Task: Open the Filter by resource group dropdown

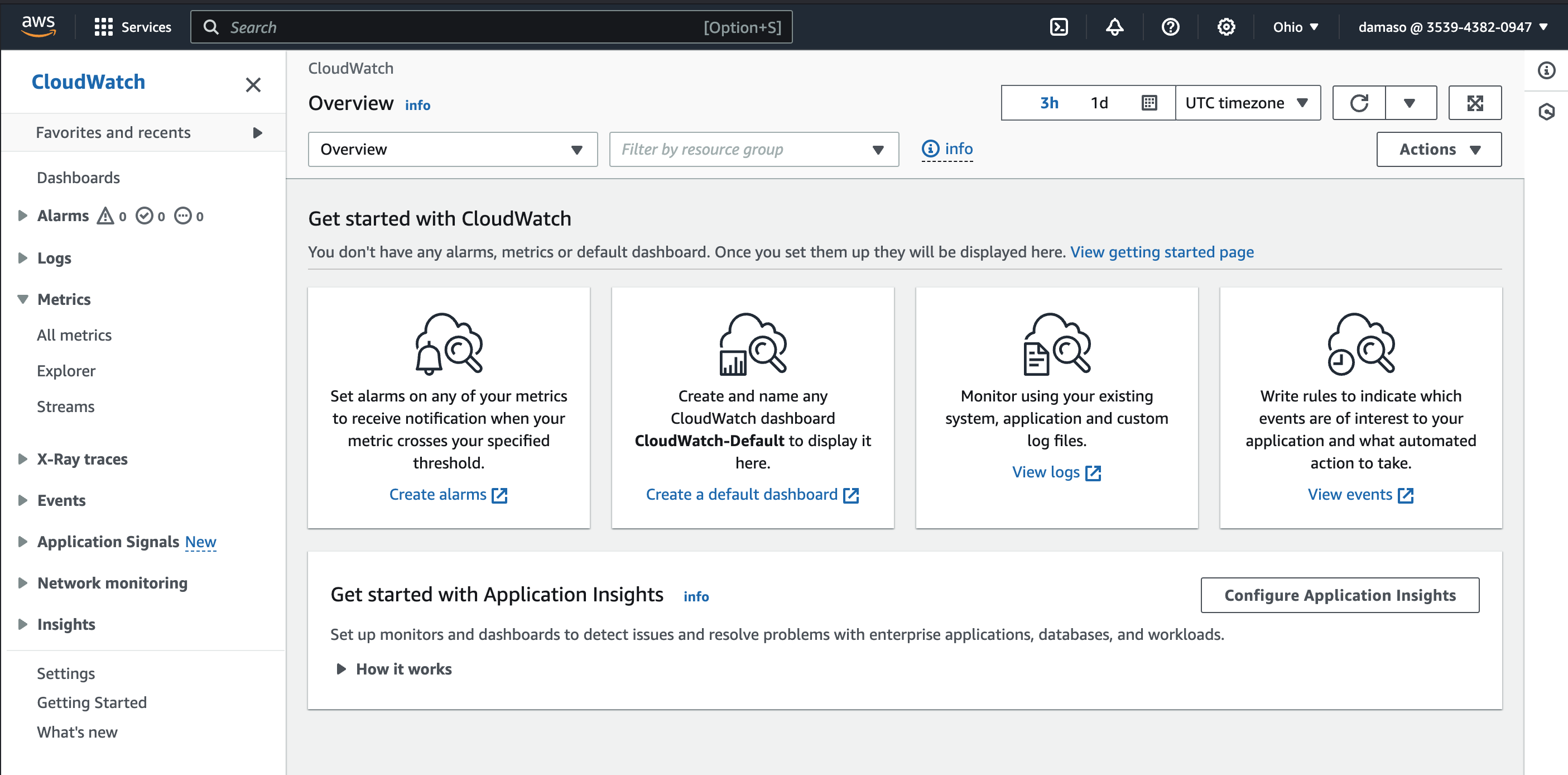Action: [x=753, y=149]
